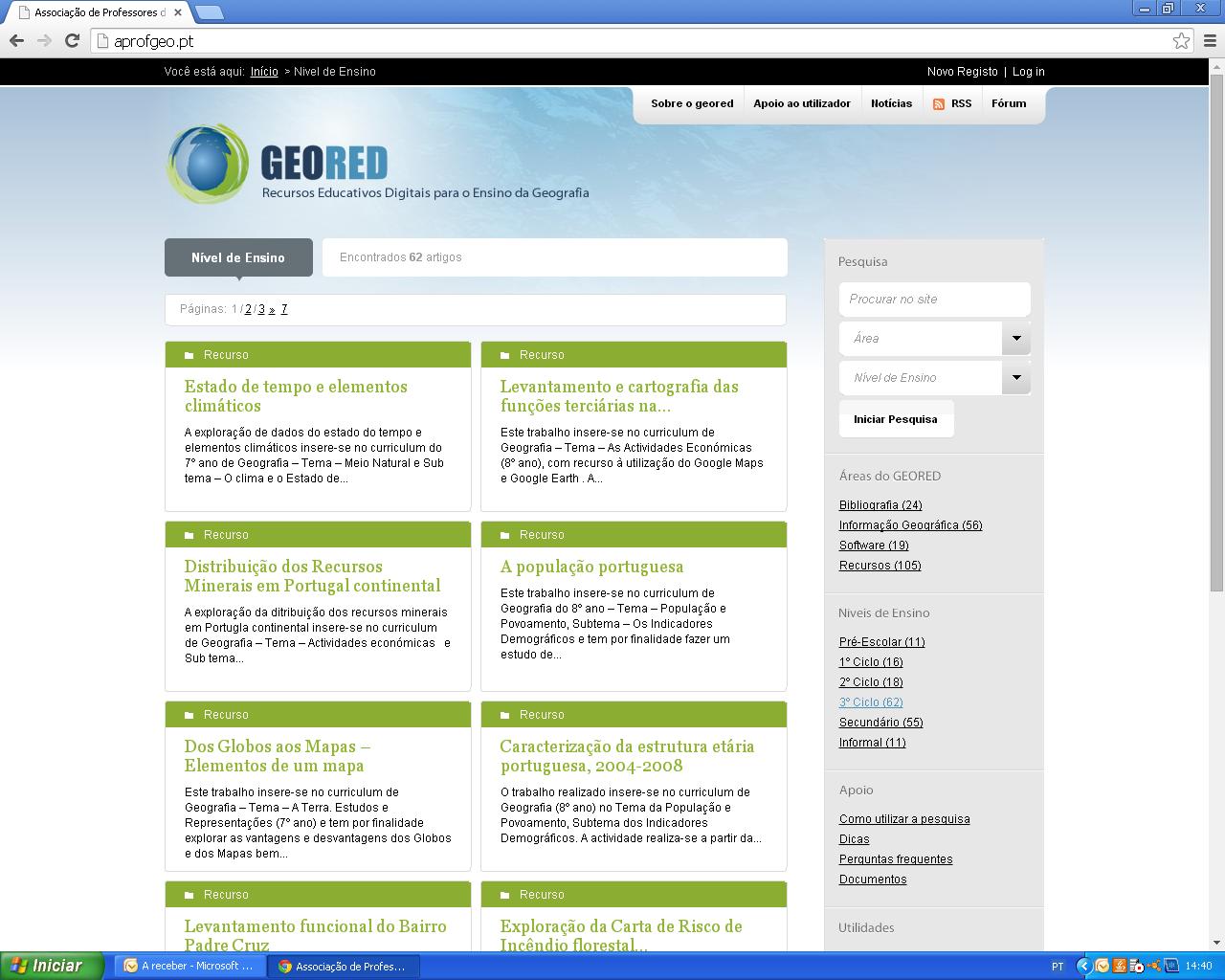Click the Windows Iniciar start button

(x=52, y=966)
